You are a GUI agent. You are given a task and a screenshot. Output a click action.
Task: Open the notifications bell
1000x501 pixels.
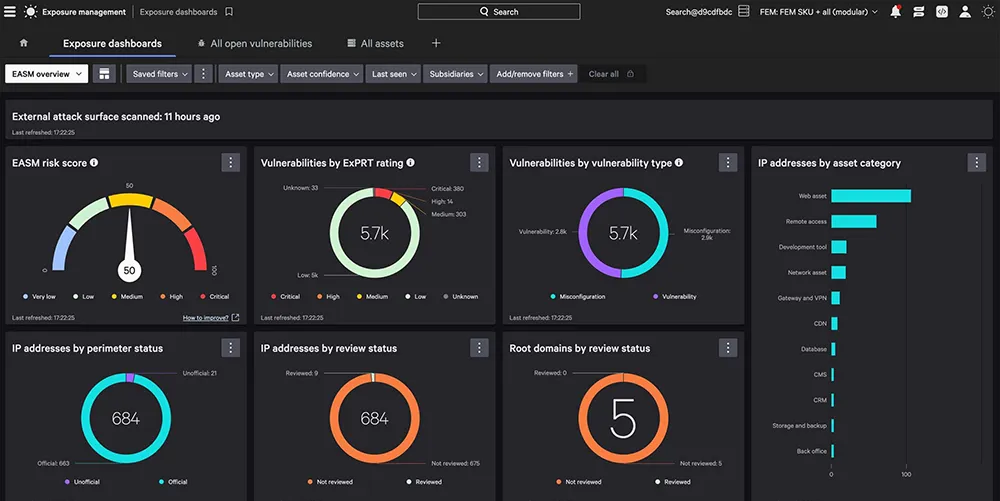click(x=895, y=11)
